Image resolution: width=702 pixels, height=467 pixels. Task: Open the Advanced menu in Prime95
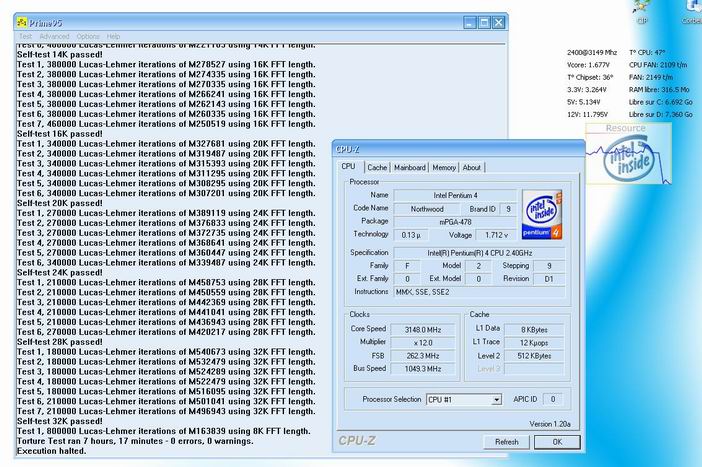point(54,36)
